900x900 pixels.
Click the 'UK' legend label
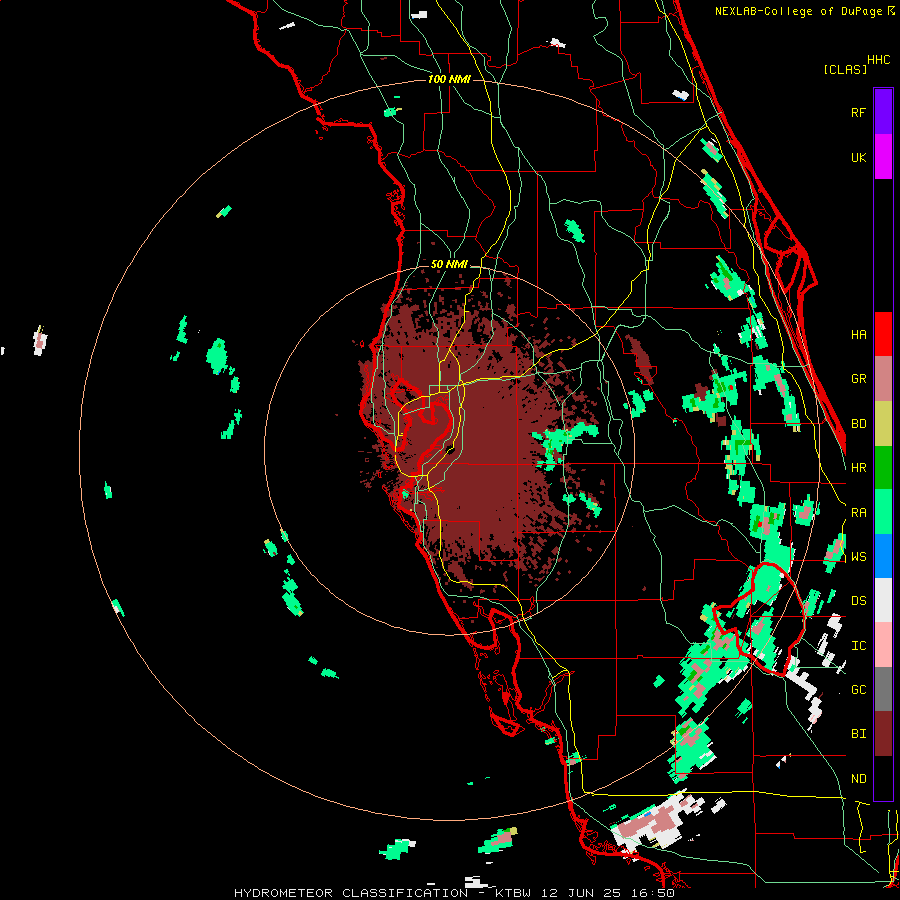pos(858,157)
